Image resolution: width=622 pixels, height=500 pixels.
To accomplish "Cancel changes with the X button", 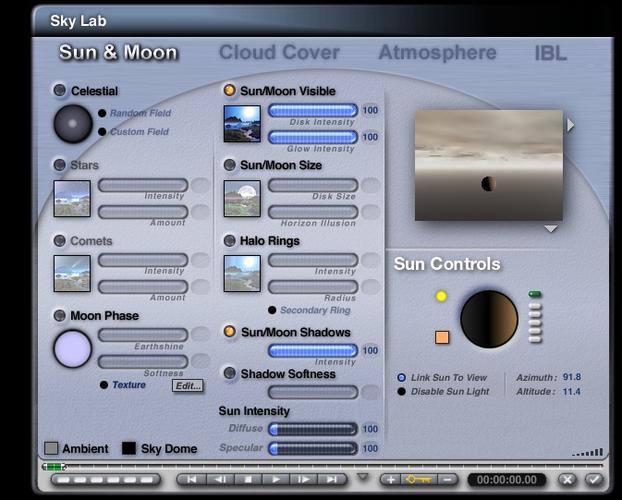I will point(567,479).
